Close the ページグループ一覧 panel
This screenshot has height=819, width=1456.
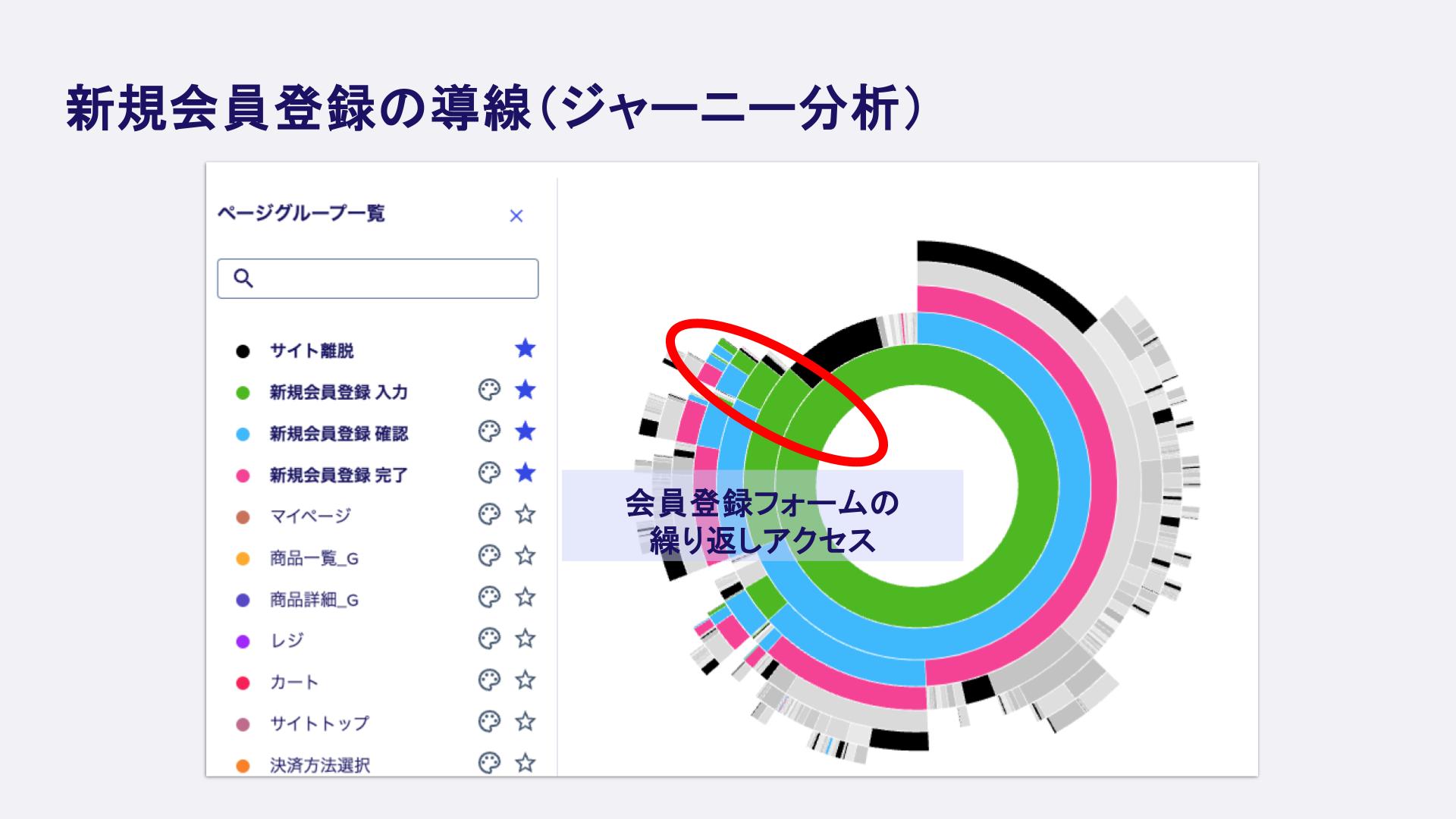coord(517,216)
